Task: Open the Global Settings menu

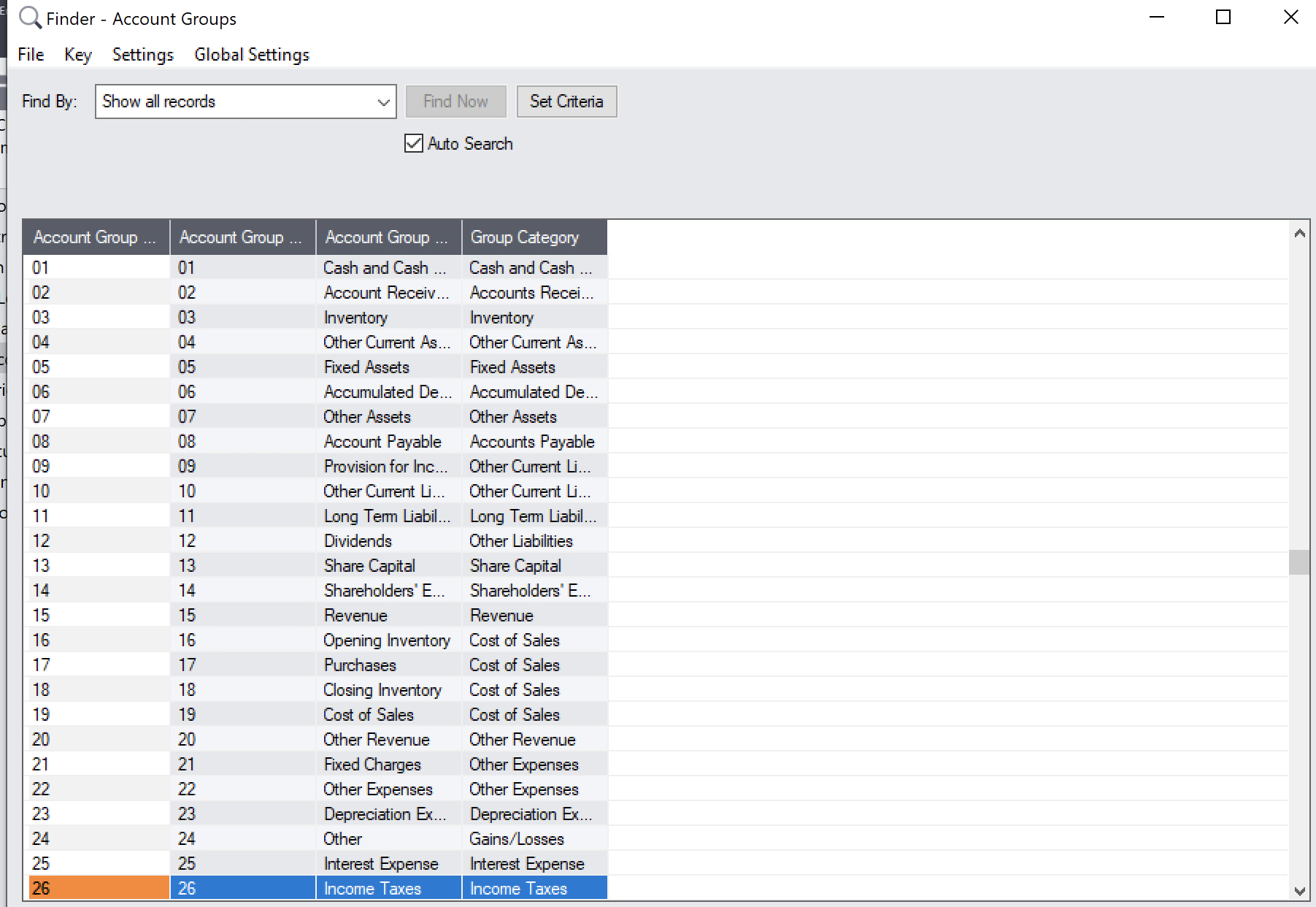Action: pos(252,55)
